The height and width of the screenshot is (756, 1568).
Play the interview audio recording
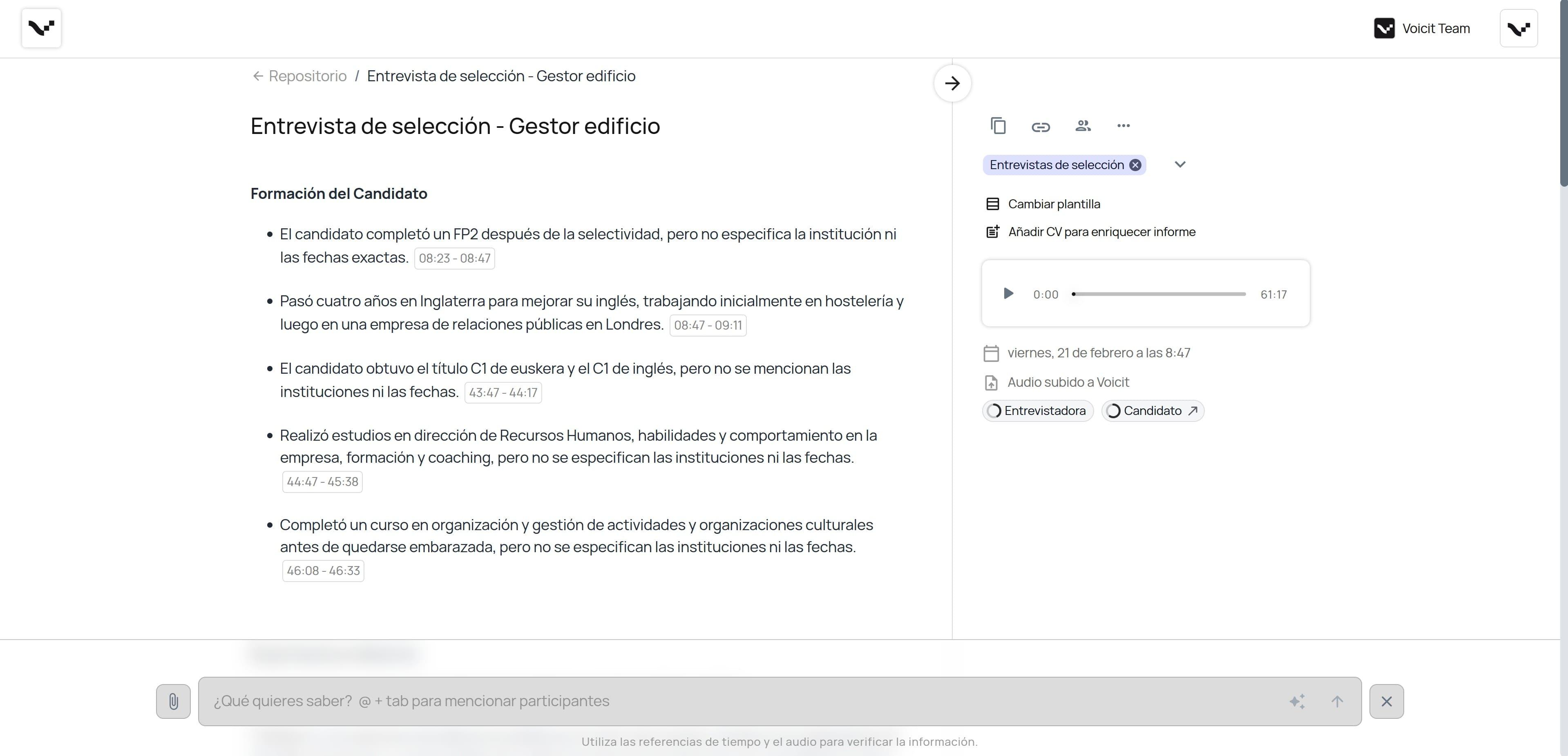click(x=1008, y=294)
